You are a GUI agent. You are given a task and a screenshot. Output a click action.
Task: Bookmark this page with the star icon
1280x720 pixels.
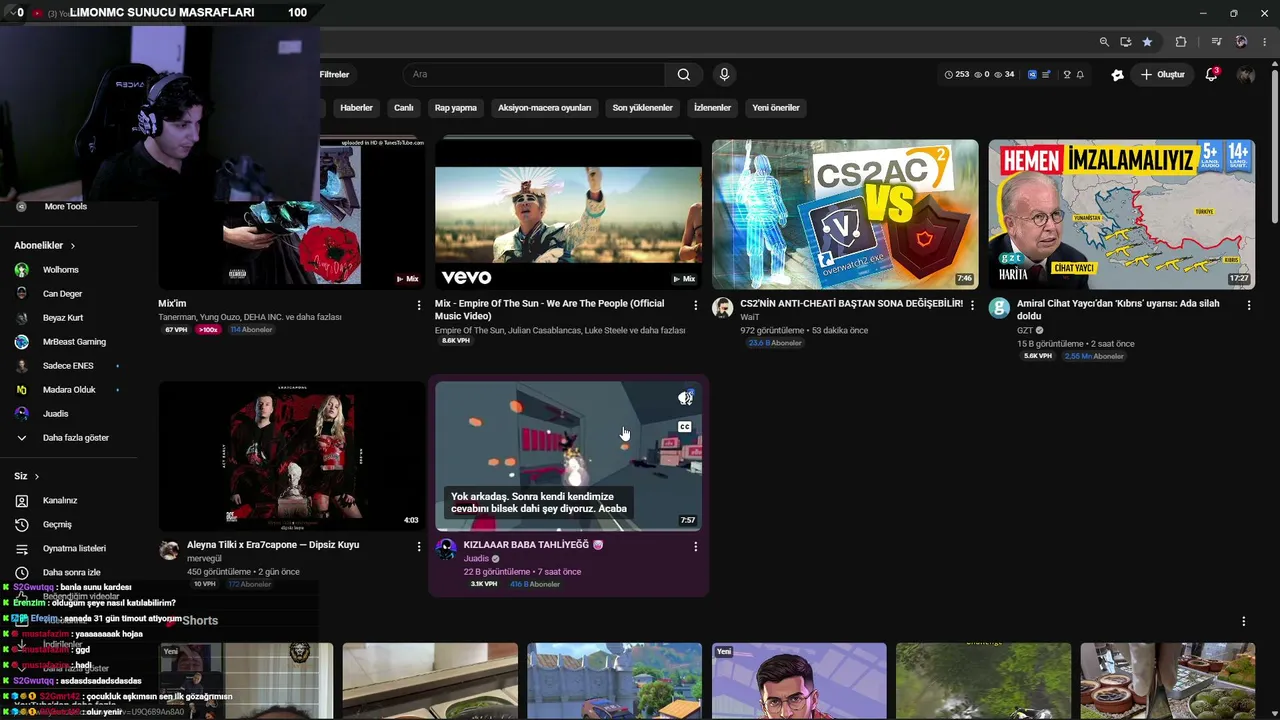tap(1147, 42)
